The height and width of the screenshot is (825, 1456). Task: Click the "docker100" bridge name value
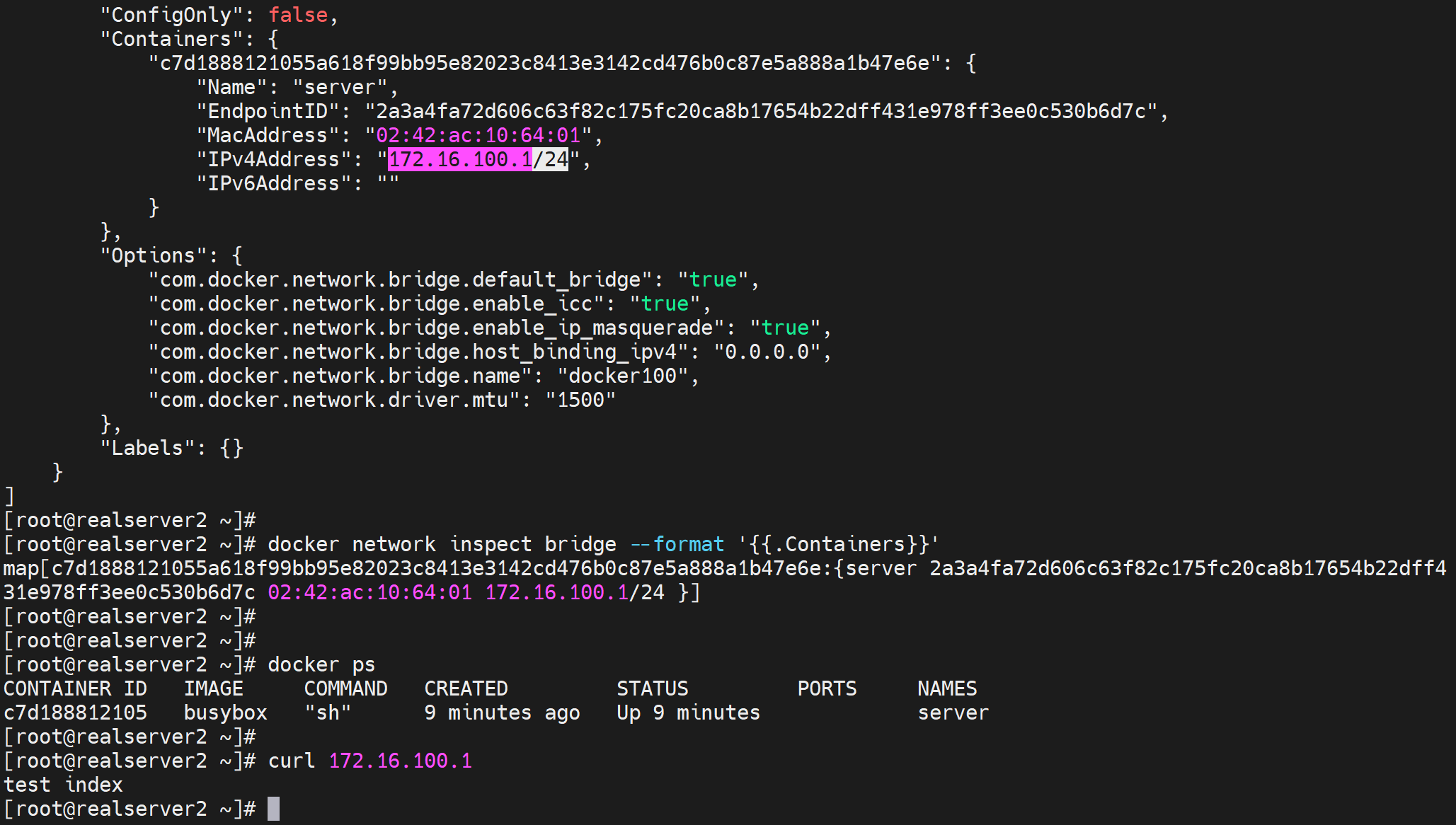pos(622,376)
